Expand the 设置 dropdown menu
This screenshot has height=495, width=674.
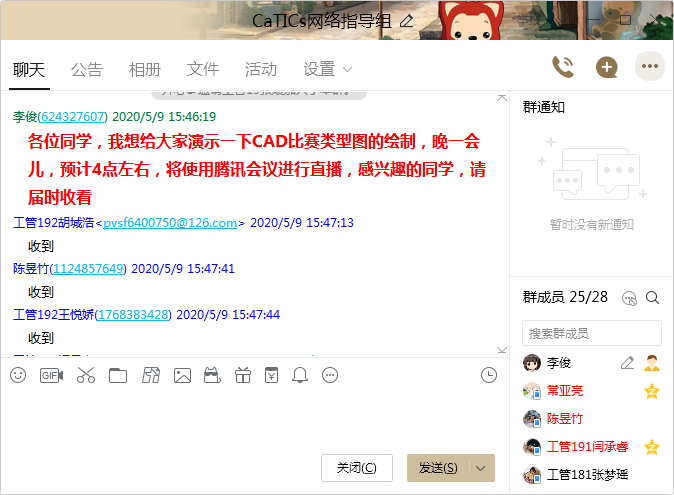328,69
